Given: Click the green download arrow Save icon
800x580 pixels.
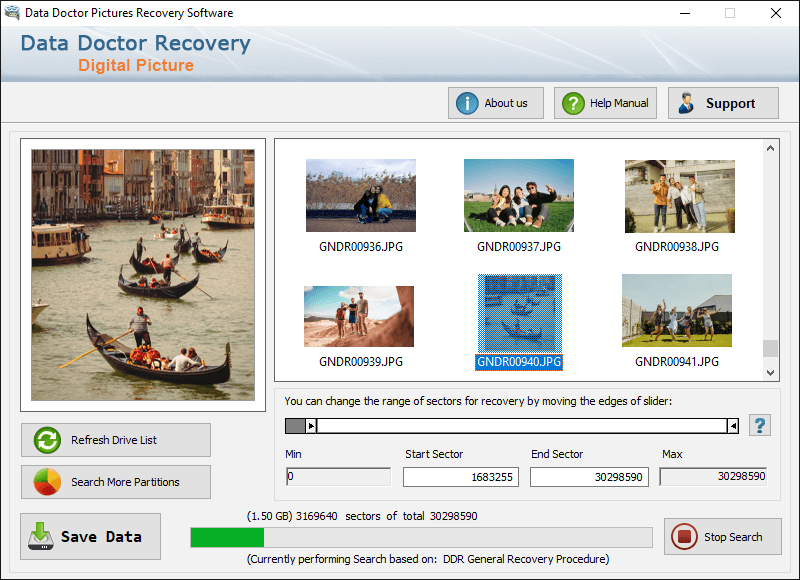Looking at the screenshot, I should pyautogui.click(x=41, y=536).
